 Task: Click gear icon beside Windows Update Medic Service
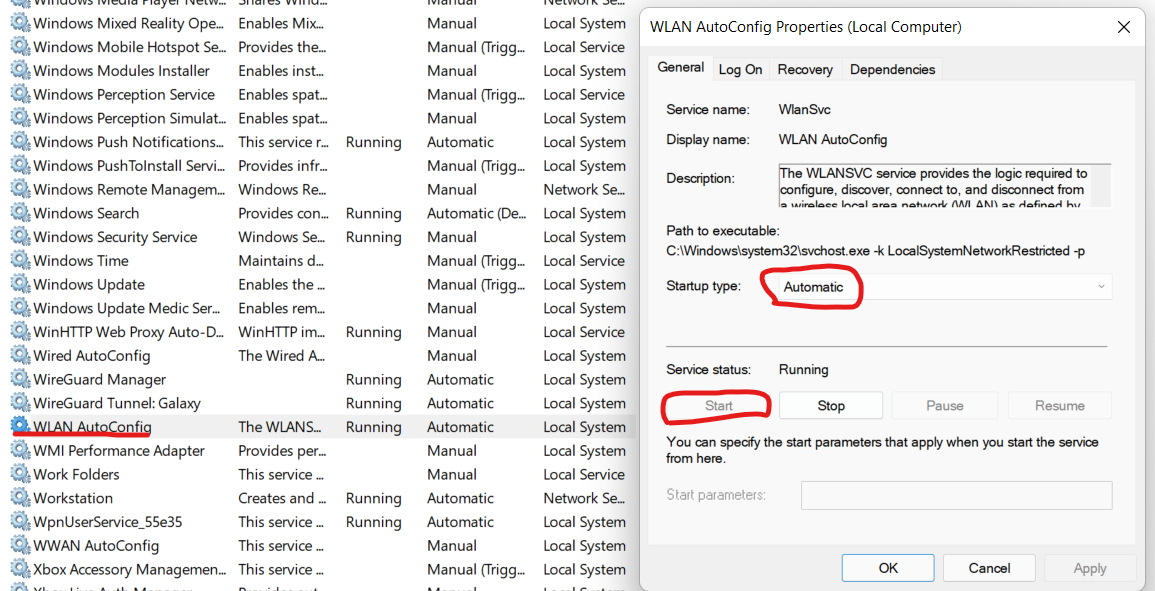point(20,308)
